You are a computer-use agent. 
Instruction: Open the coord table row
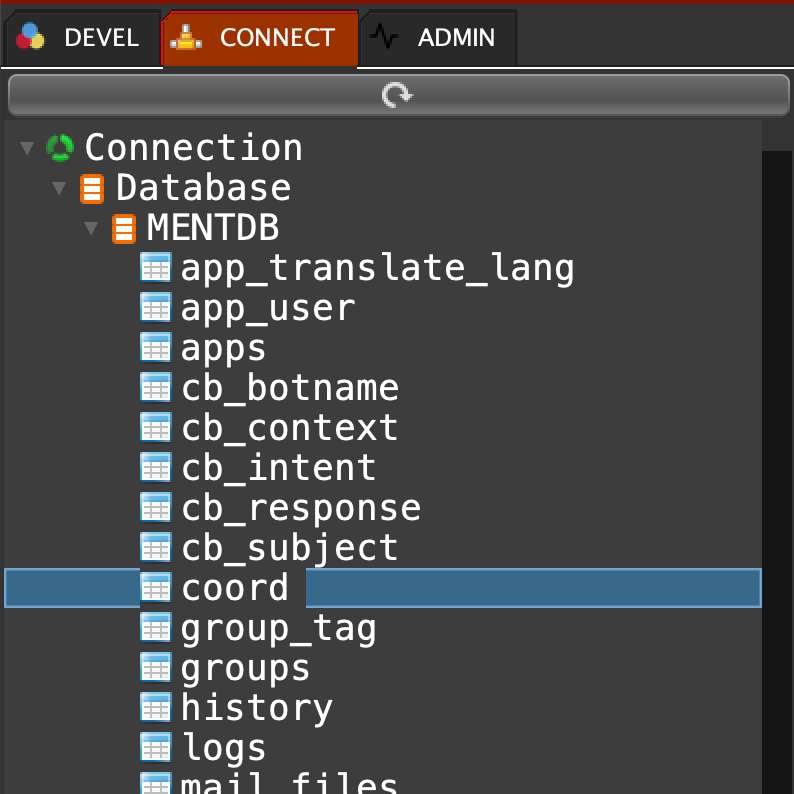[234, 588]
